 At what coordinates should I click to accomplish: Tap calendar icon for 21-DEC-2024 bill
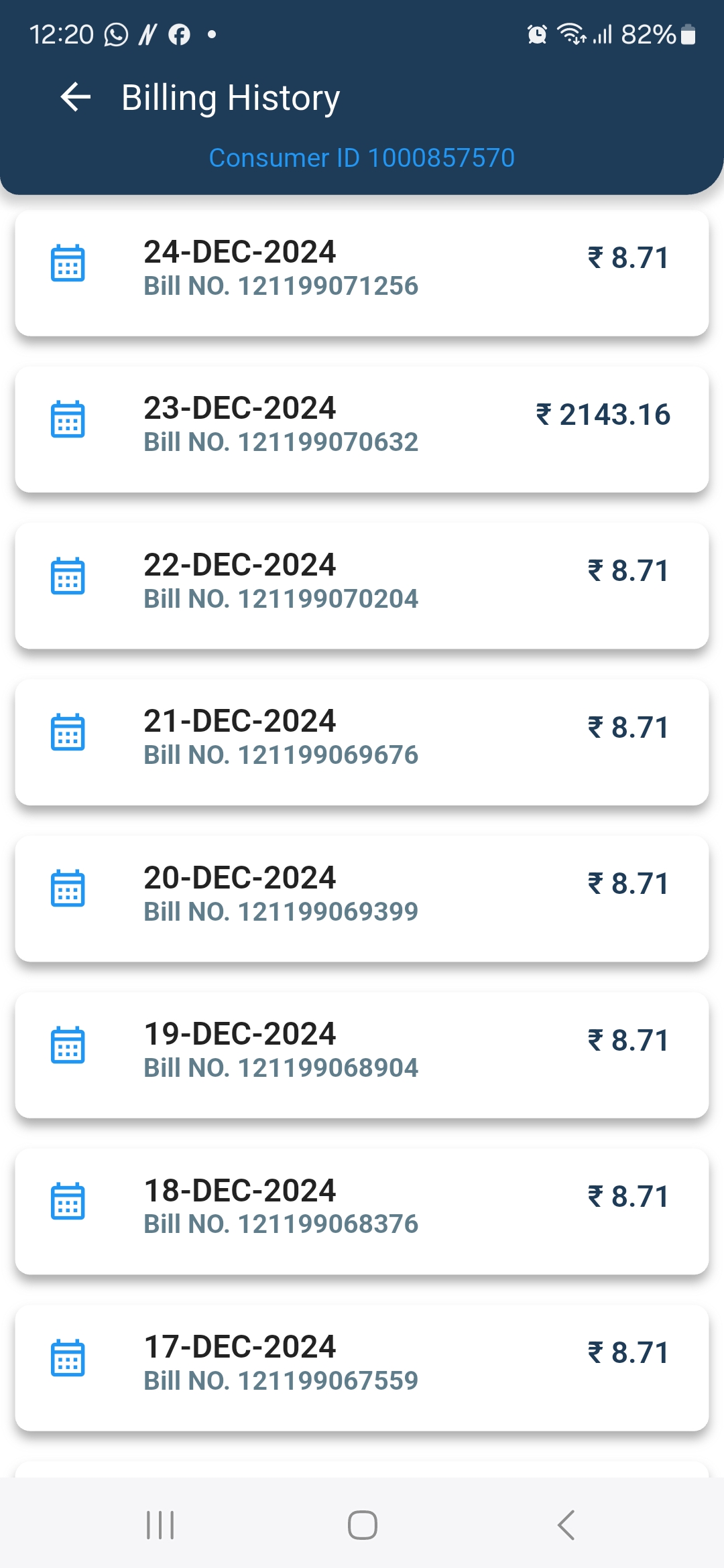coord(68,732)
